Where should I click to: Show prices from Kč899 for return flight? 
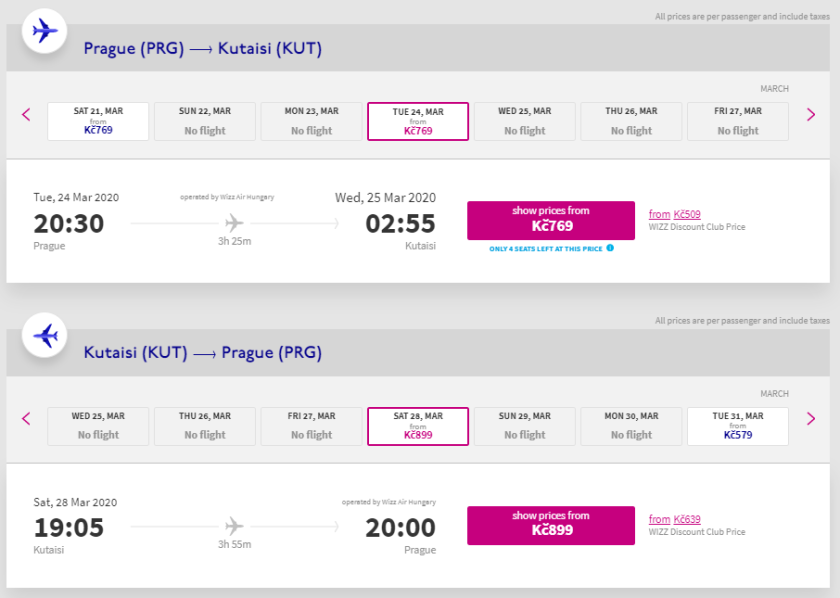550,524
